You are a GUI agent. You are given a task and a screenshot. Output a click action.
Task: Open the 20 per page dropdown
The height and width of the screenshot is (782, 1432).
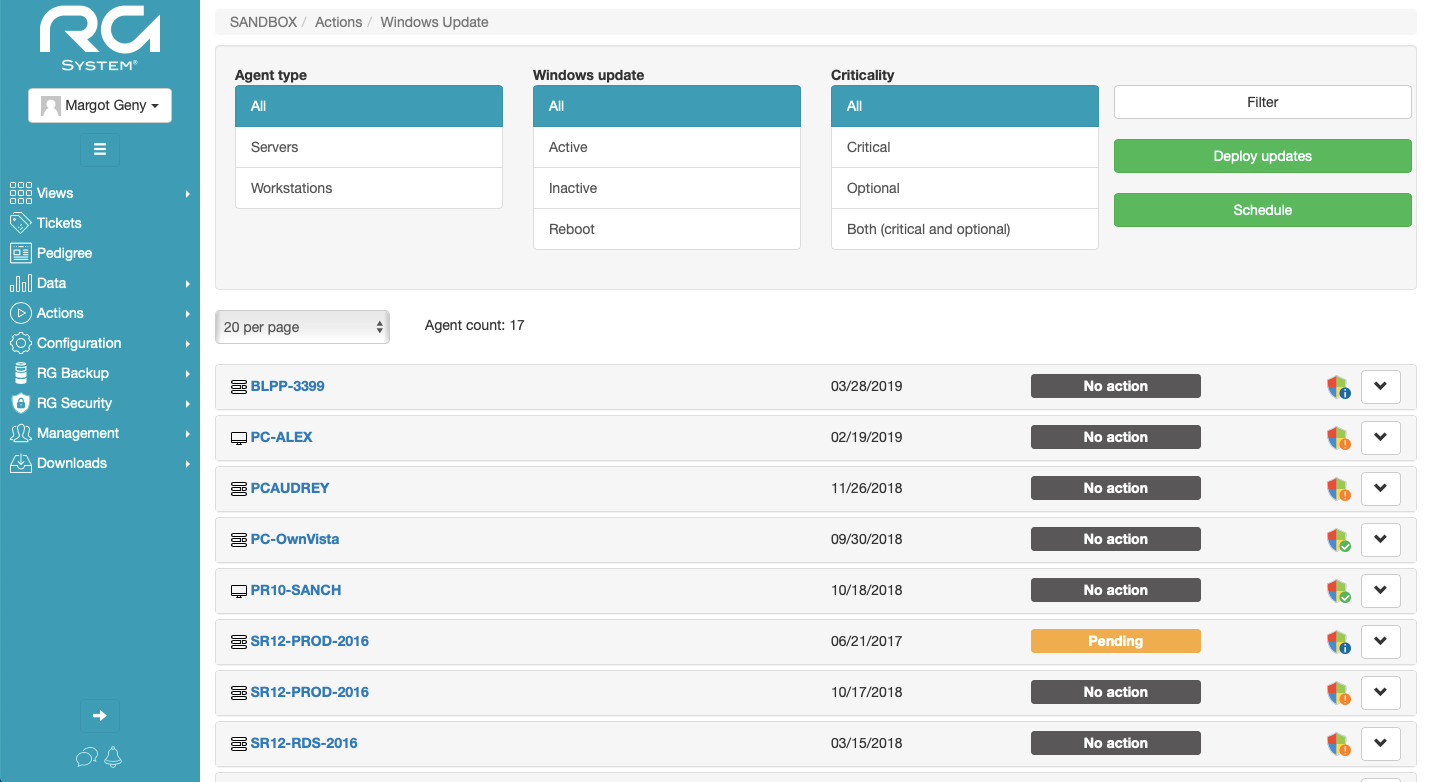coord(302,327)
